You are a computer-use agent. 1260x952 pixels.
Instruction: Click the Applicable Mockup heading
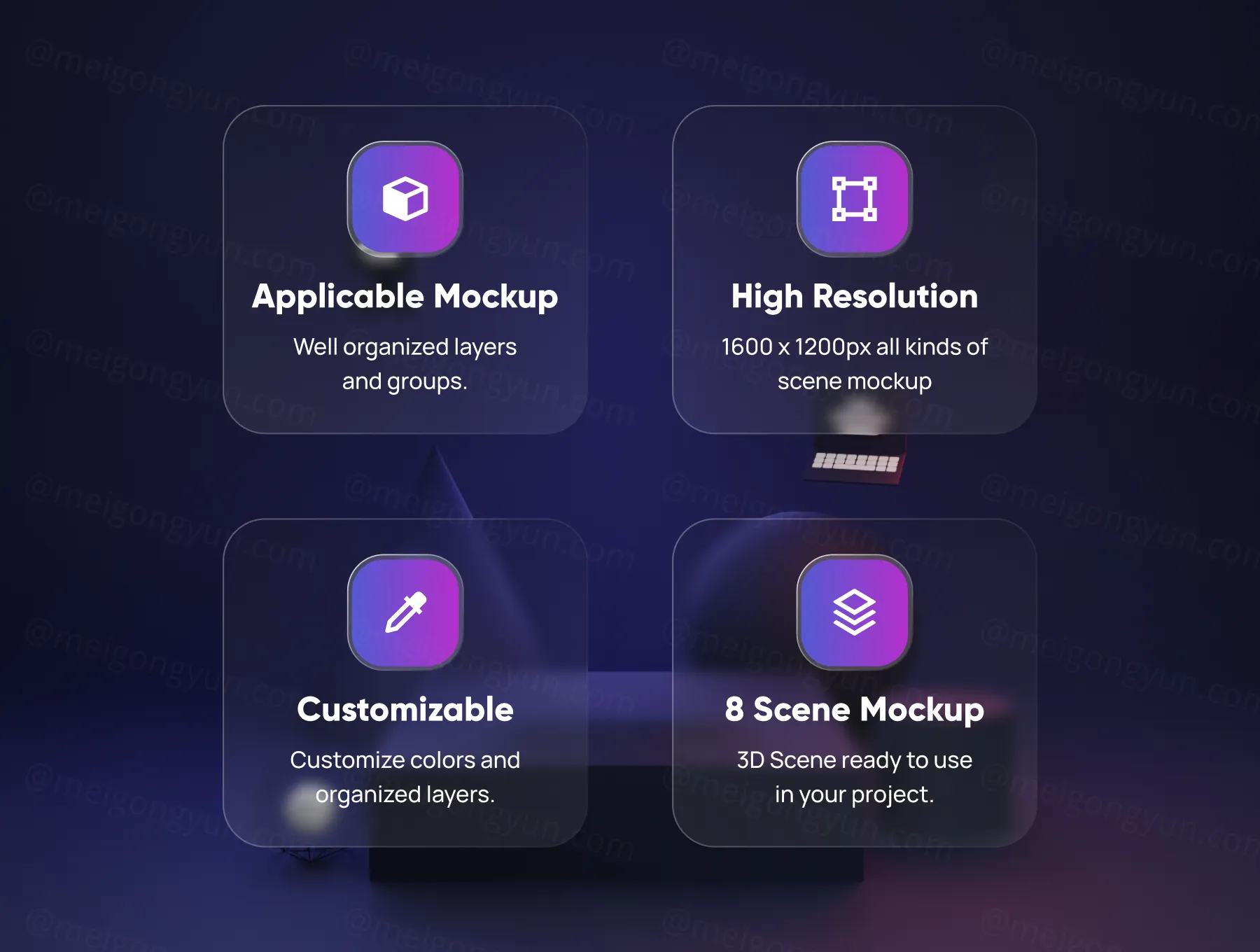pyautogui.click(x=405, y=296)
